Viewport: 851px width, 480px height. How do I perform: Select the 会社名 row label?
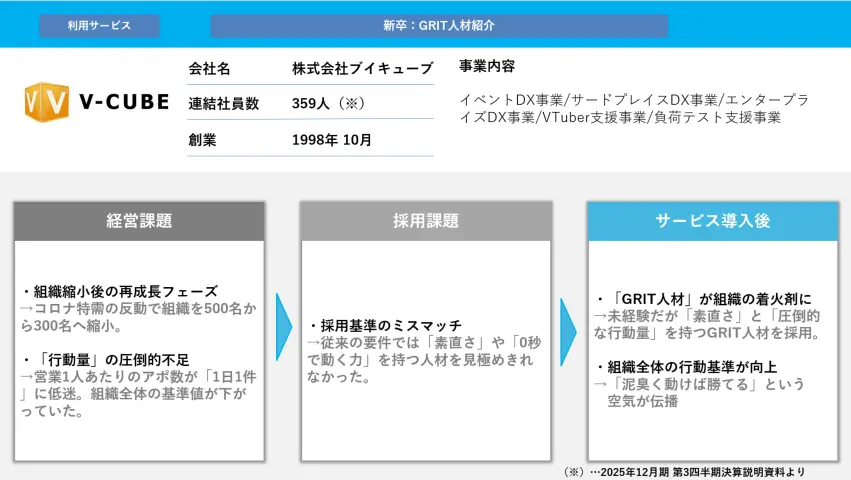coord(209,68)
